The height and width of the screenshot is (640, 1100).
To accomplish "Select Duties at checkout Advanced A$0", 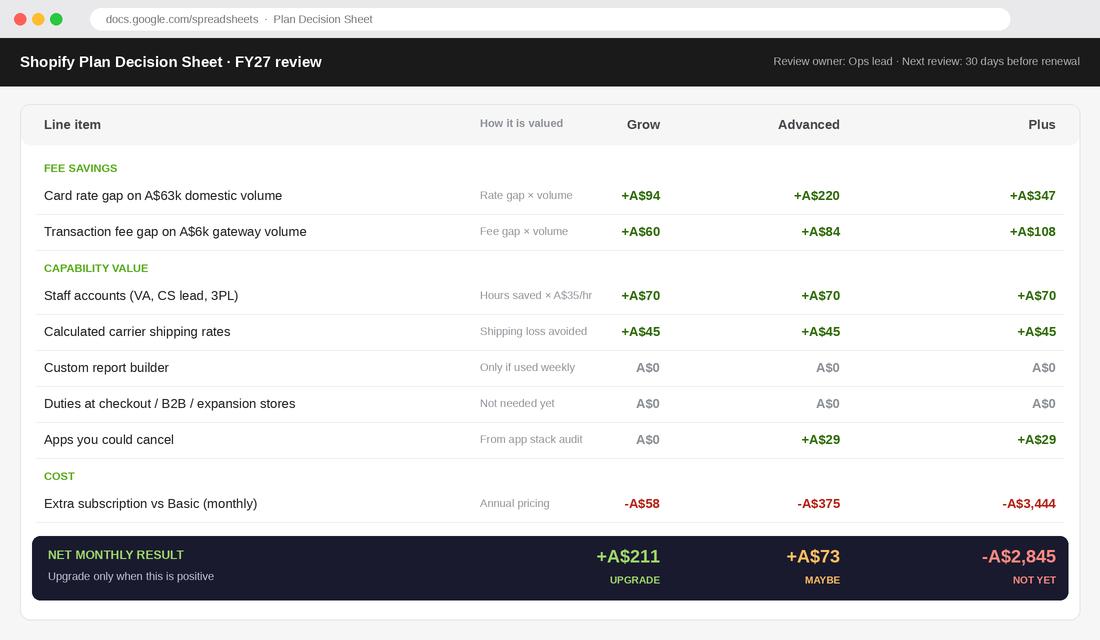I will [828, 404].
